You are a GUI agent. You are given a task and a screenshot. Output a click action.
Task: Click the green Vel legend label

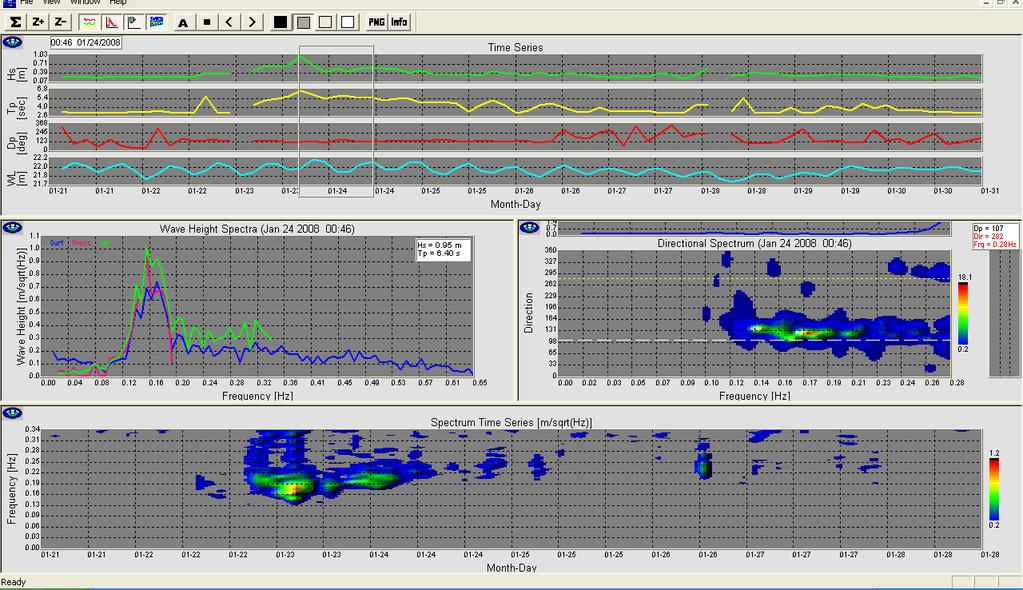point(104,243)
